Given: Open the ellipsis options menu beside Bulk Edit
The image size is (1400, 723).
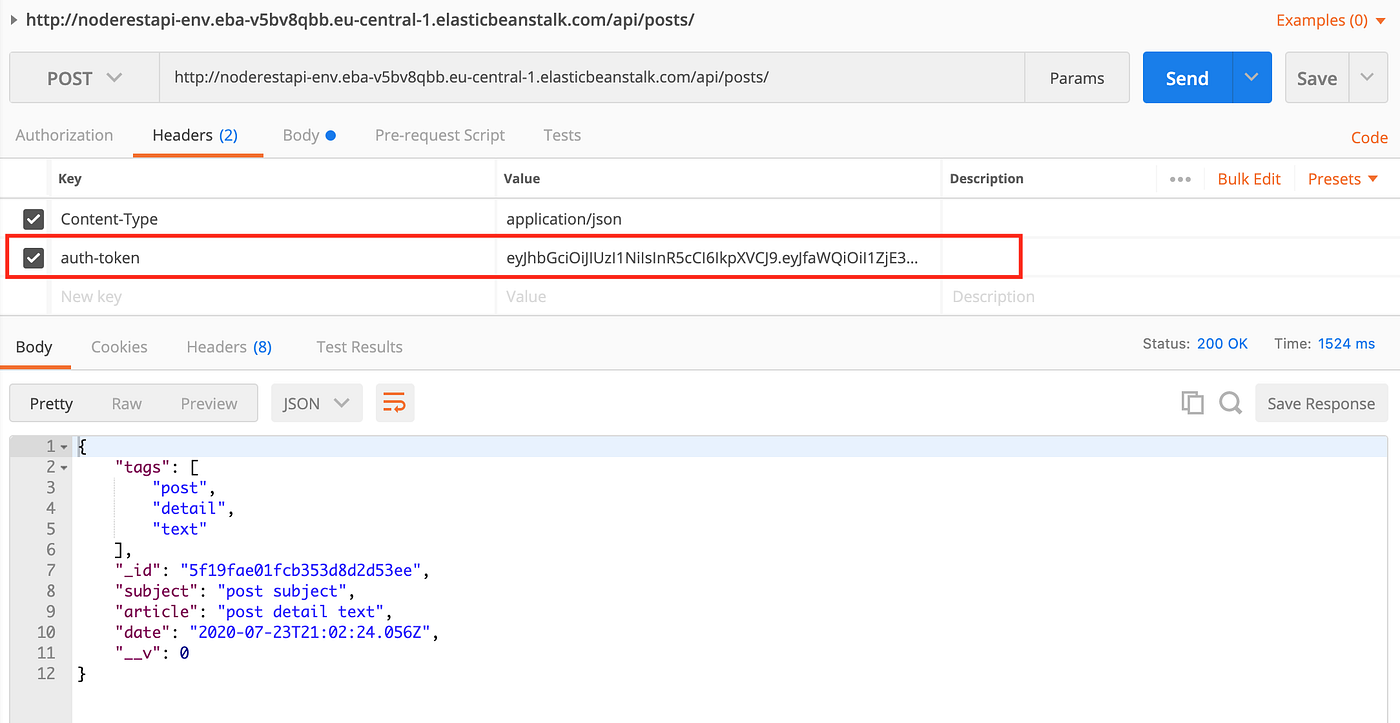Looking at the screenshot, I should pos(1180,178).
